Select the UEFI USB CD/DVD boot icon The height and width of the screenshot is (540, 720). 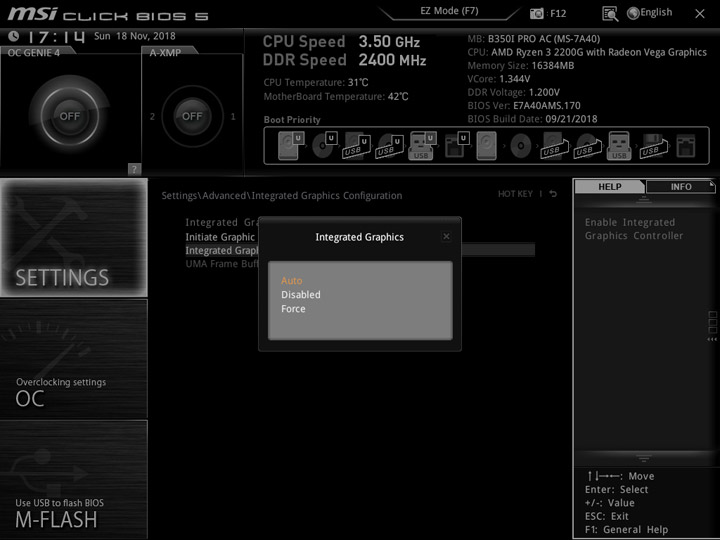(389, 146)
